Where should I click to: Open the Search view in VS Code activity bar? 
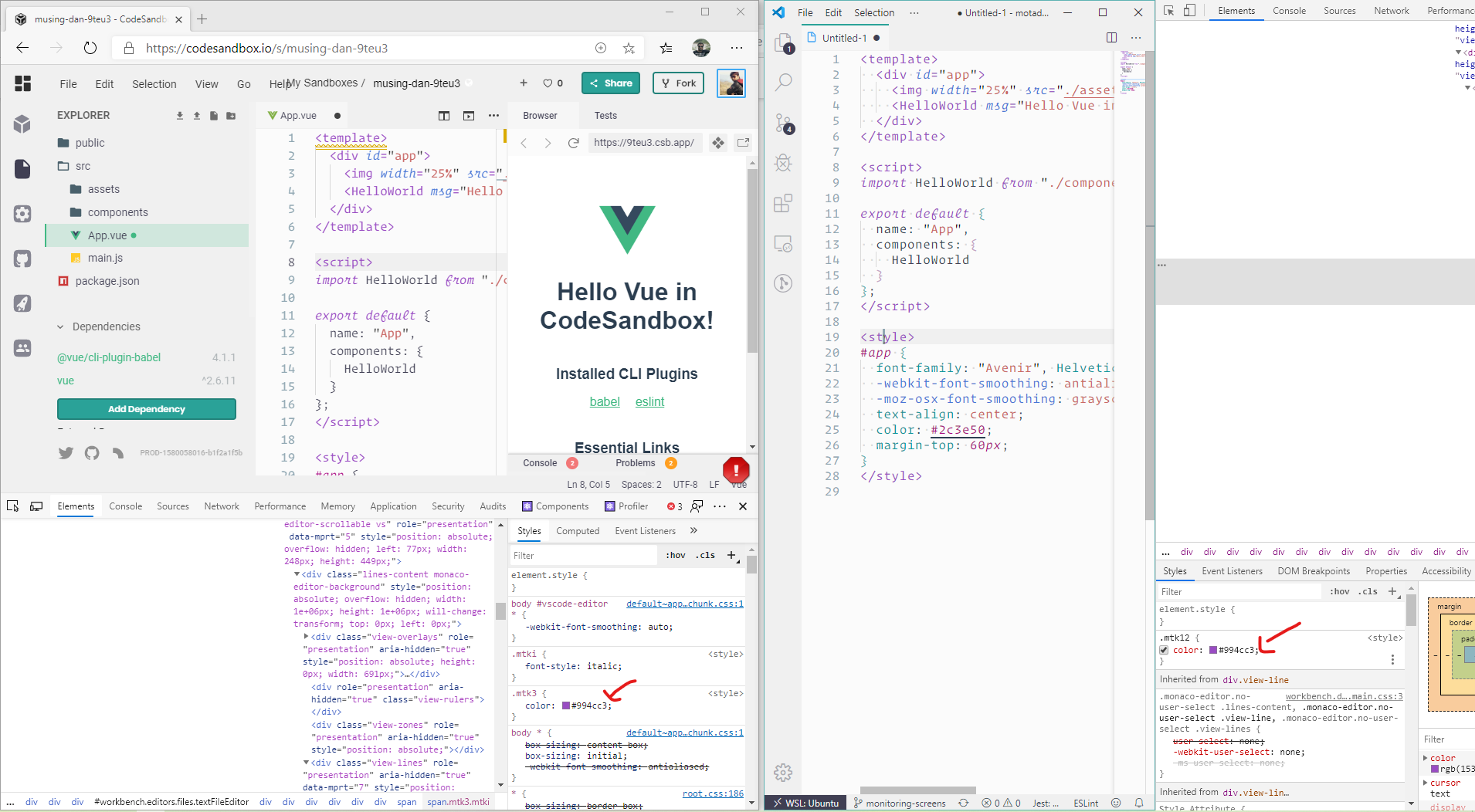(783, 82)
